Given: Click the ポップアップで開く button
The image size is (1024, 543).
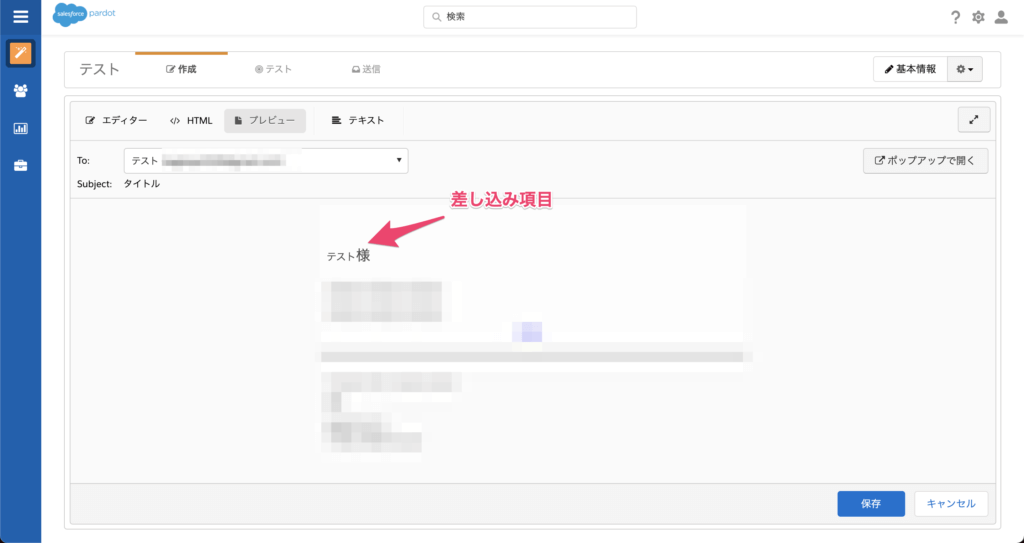Looking at the screenshot, I should [x=925, y=160].
